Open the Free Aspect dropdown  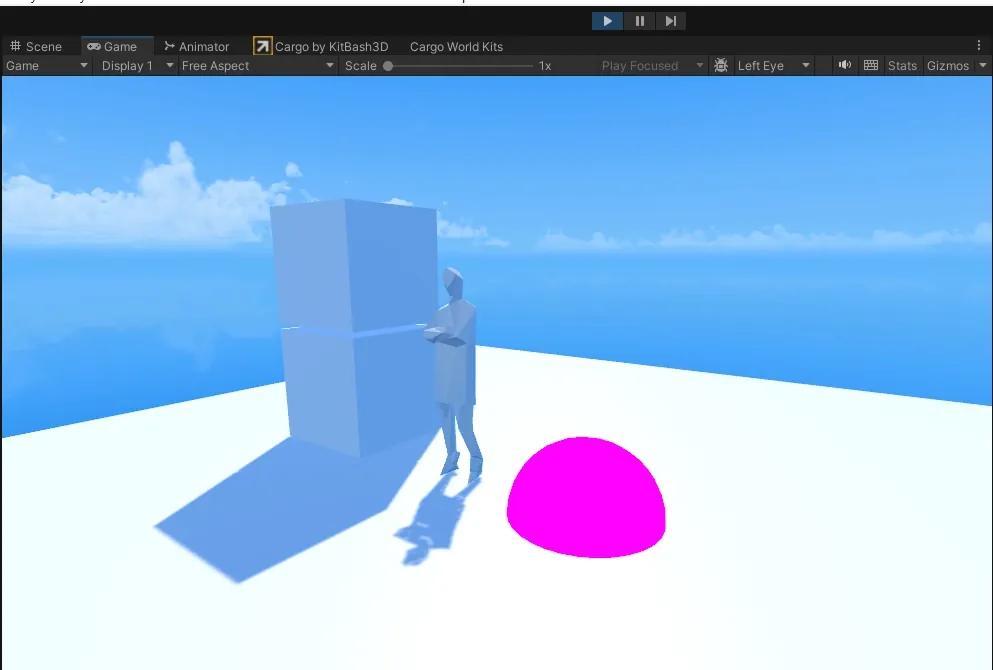257,65
